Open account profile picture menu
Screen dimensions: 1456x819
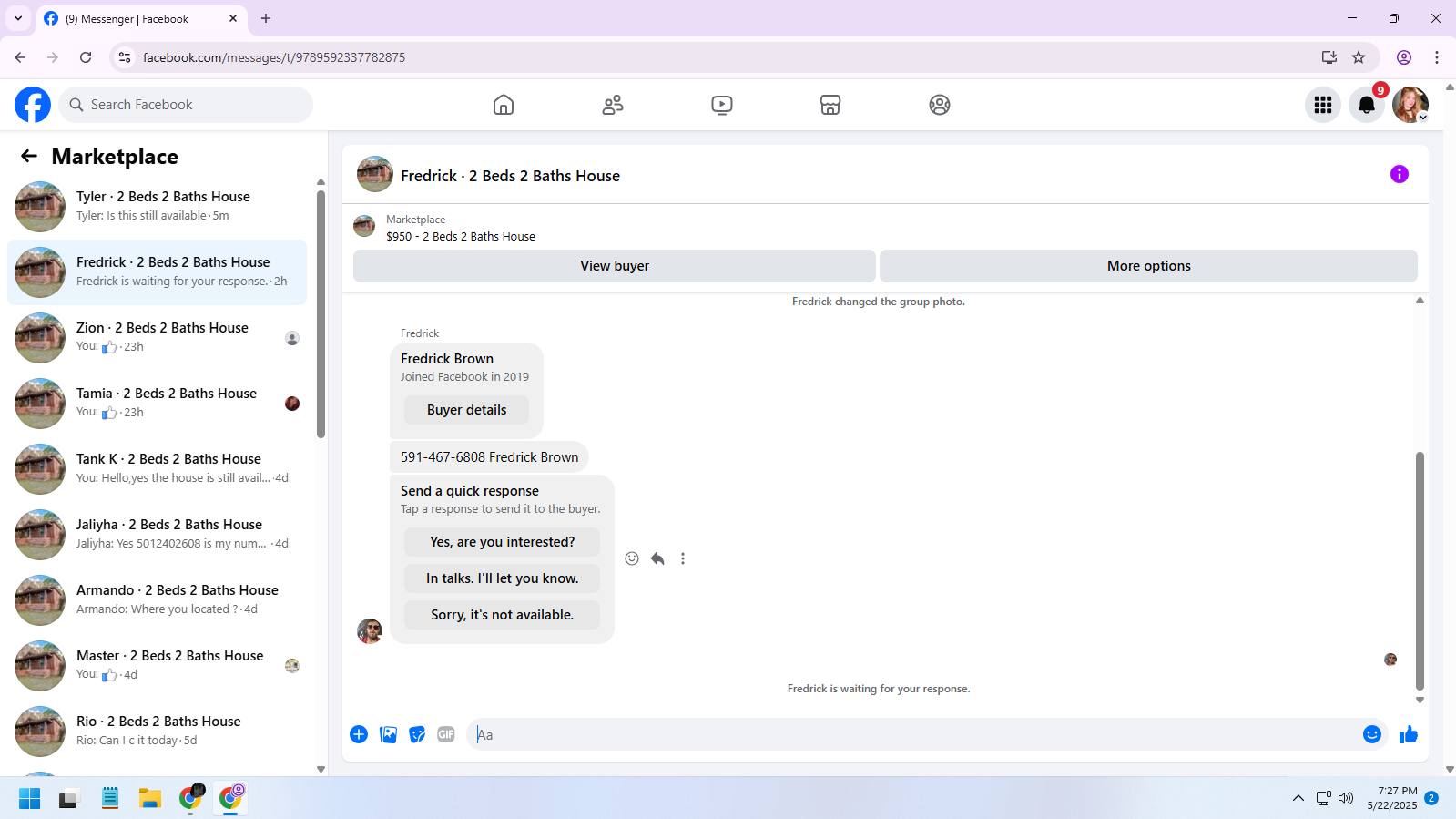(1410, 105)
